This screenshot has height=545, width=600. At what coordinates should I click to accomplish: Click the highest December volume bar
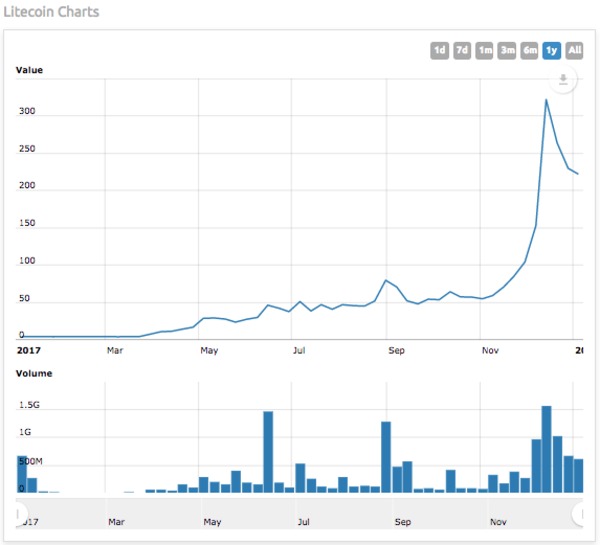point(546,449)
